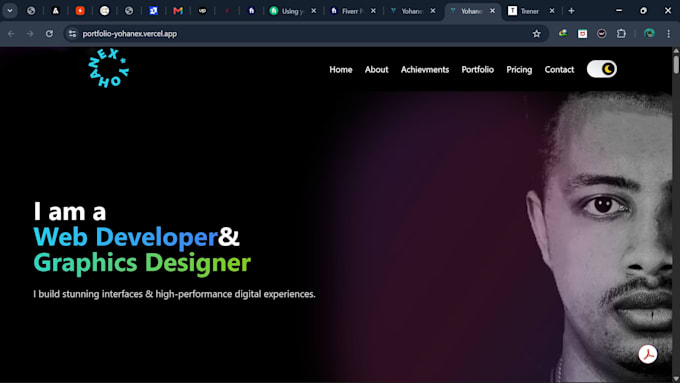Click the 'Graphics Designer' heading text

click(x=142, y=263)
